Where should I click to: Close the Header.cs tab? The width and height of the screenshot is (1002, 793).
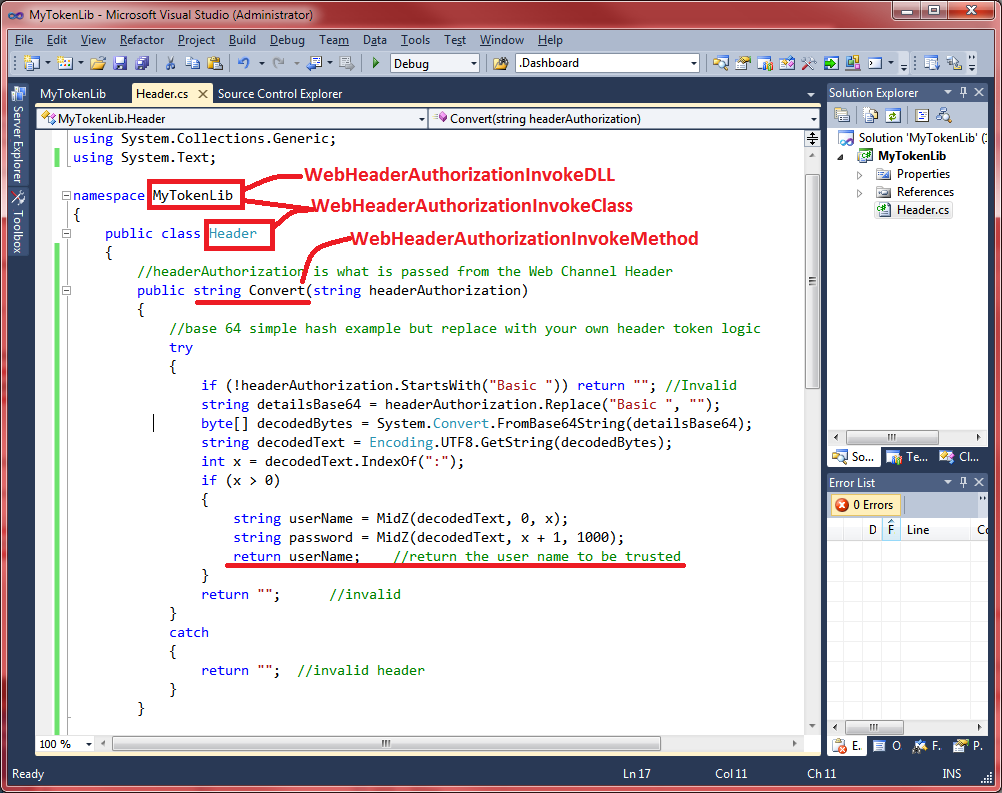pyautogui.click(x=203, y=94)
